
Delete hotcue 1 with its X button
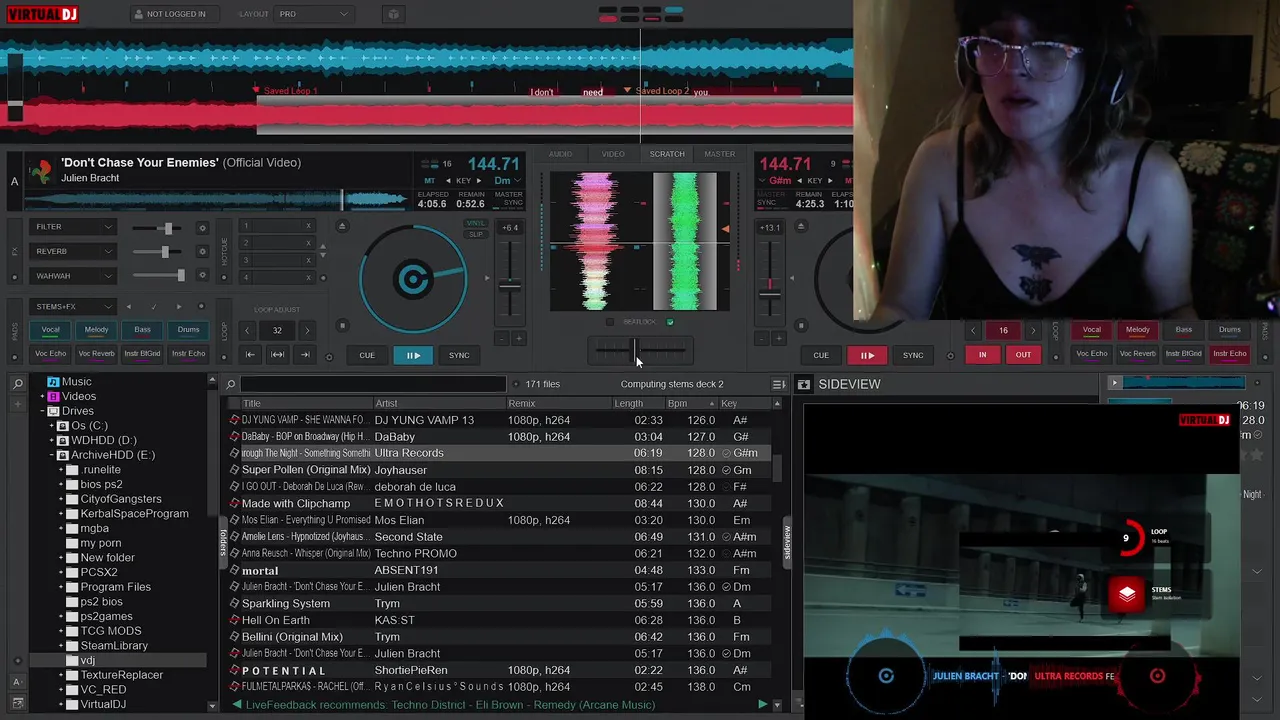pos(308,226)
